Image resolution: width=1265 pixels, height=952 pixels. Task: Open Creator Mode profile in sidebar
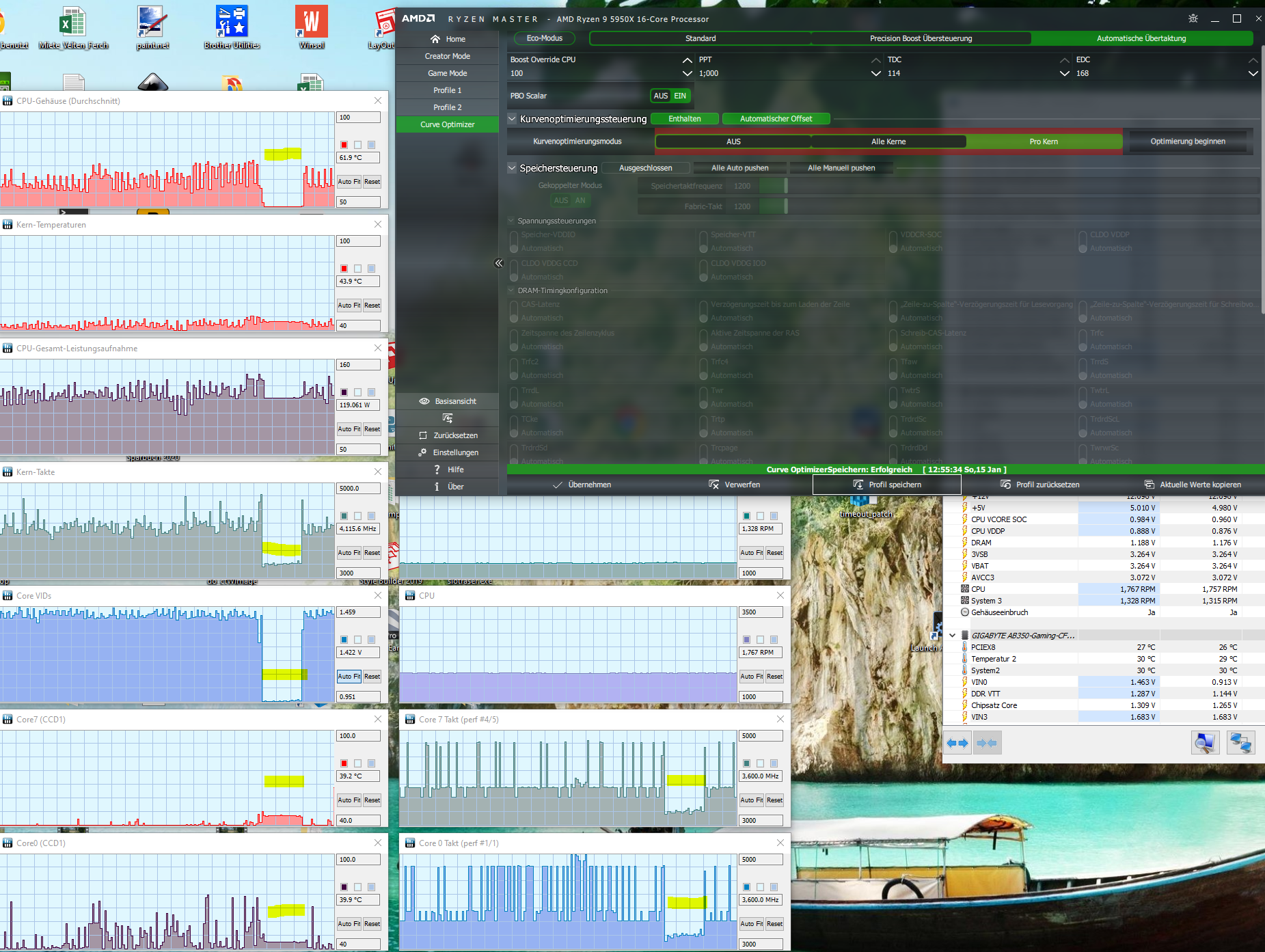(x=448, y=56)
